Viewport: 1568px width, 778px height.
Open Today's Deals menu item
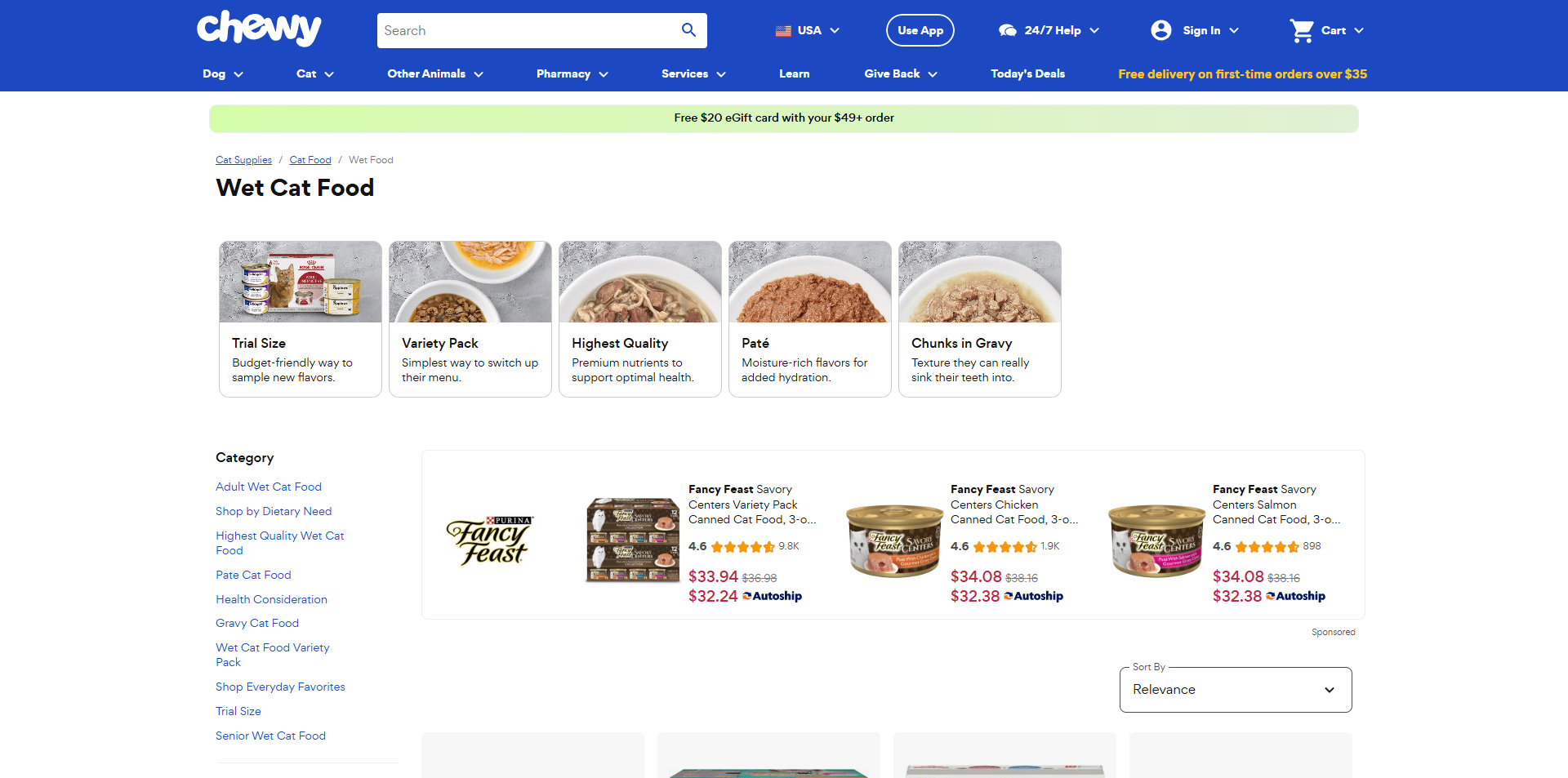(1027, 73)
